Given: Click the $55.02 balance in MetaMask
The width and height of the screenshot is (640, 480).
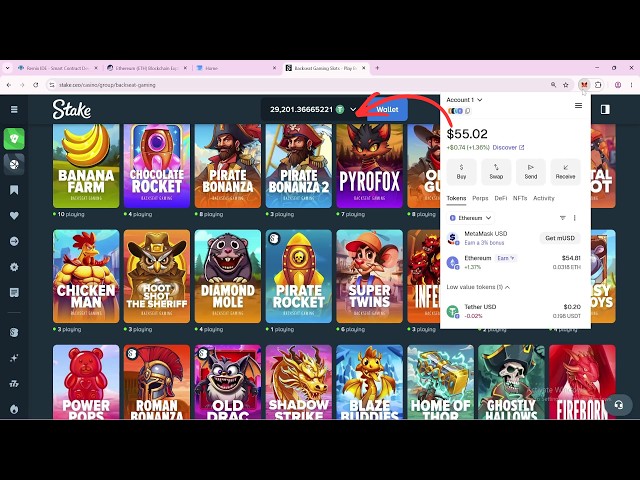Looking at the screenshot, I should pos(467,134).
